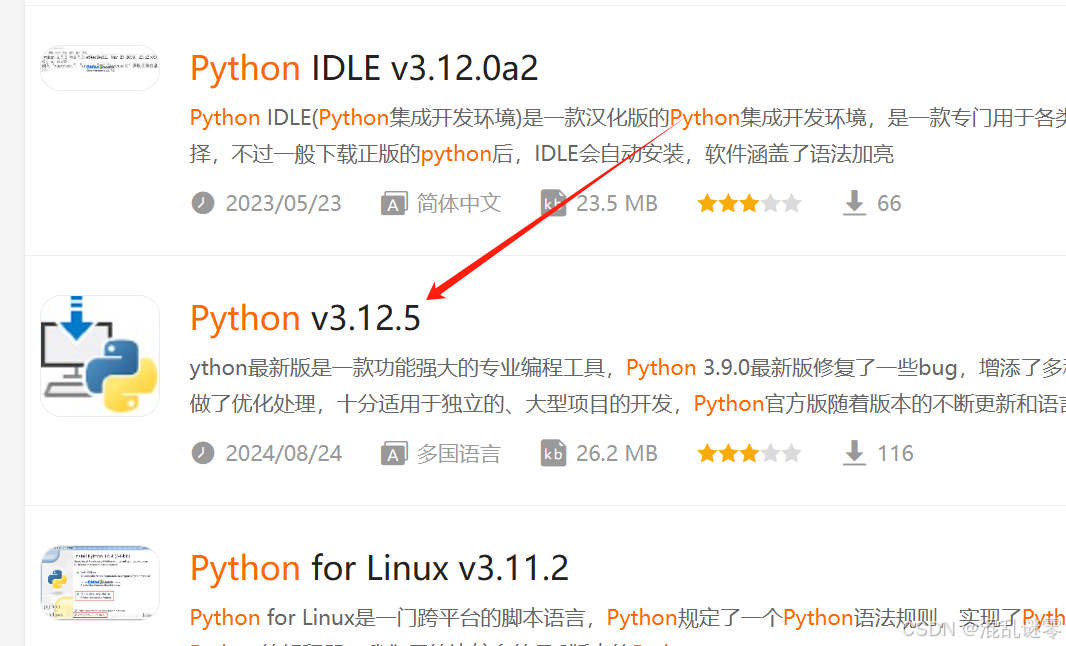Click the description line starting '择，不过一般下载正版的python后'
1066x646 pixels.
click(x=542, y=154)
